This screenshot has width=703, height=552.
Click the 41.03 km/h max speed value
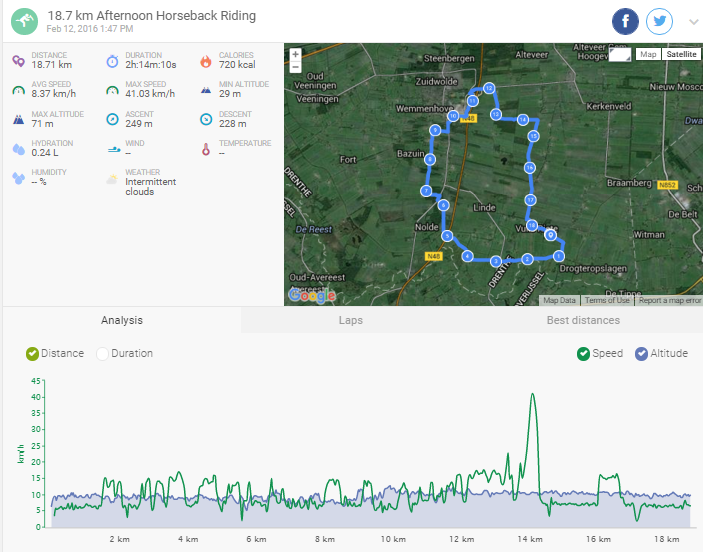[x=150, y=94]
